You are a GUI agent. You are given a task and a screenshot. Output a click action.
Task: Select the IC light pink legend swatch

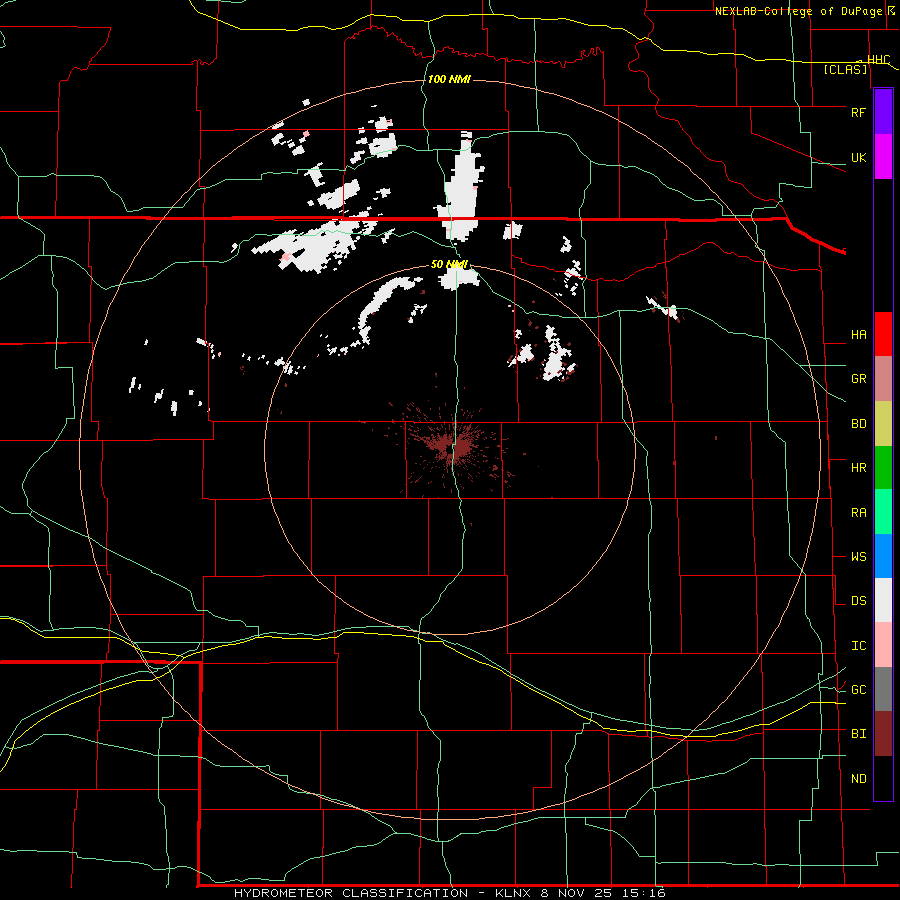883,645
